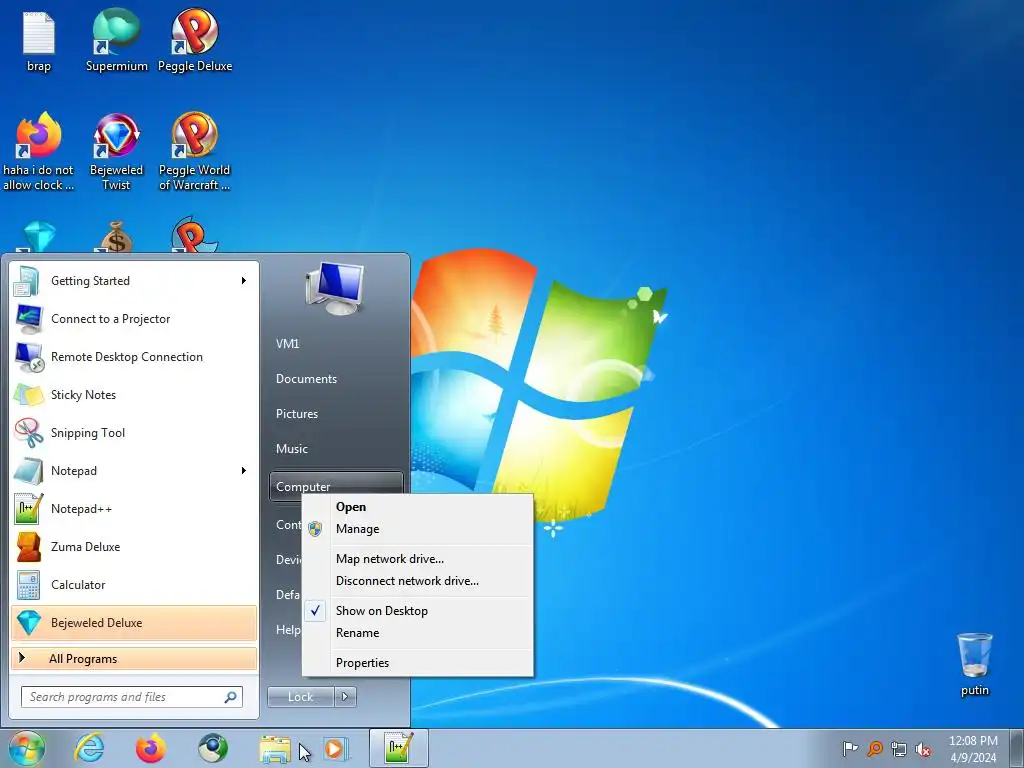
Task: Switch to Notepad++ taskbar button
Action: click(398, 748)
